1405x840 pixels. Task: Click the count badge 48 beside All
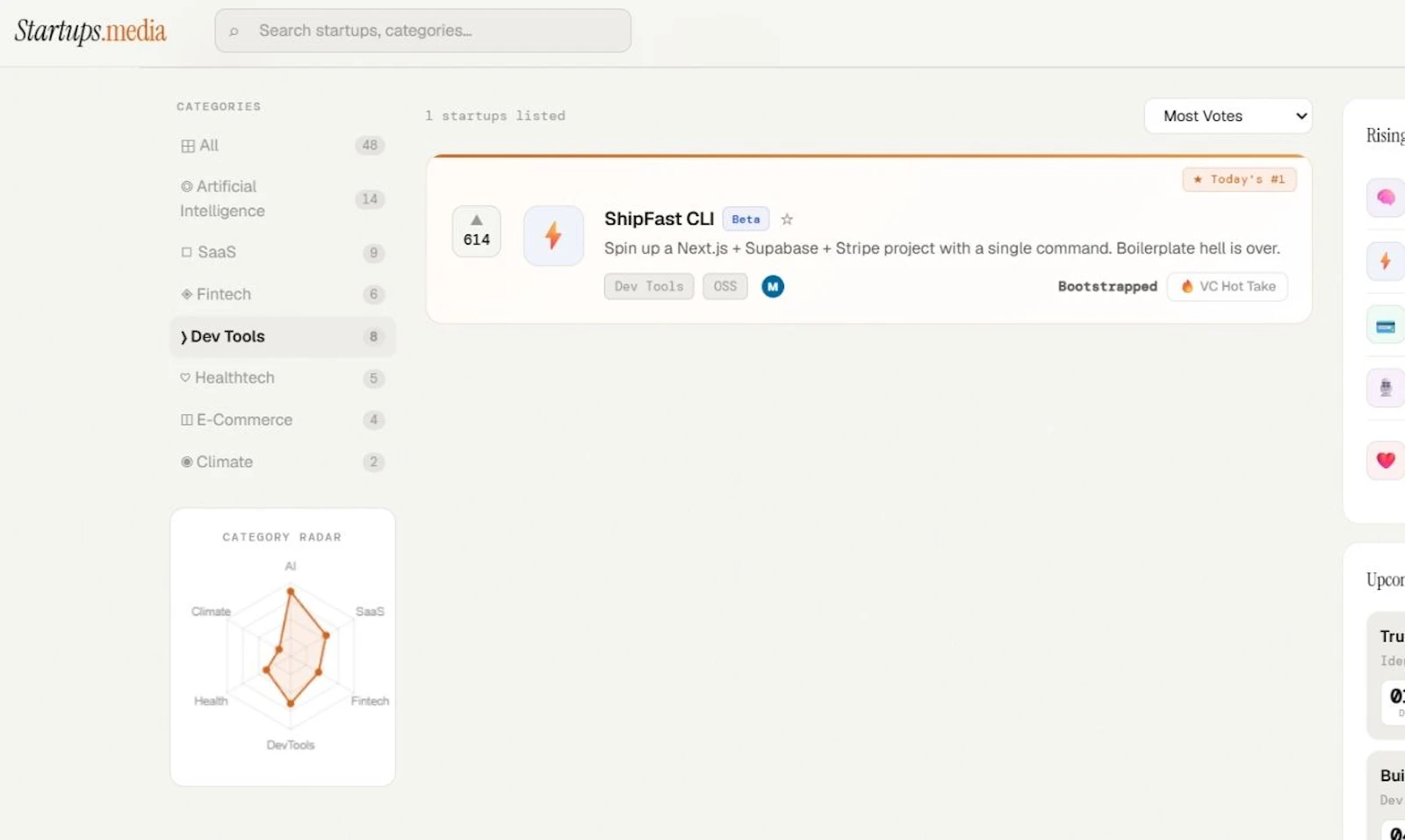pyautogui.click(x=370, y=146)
